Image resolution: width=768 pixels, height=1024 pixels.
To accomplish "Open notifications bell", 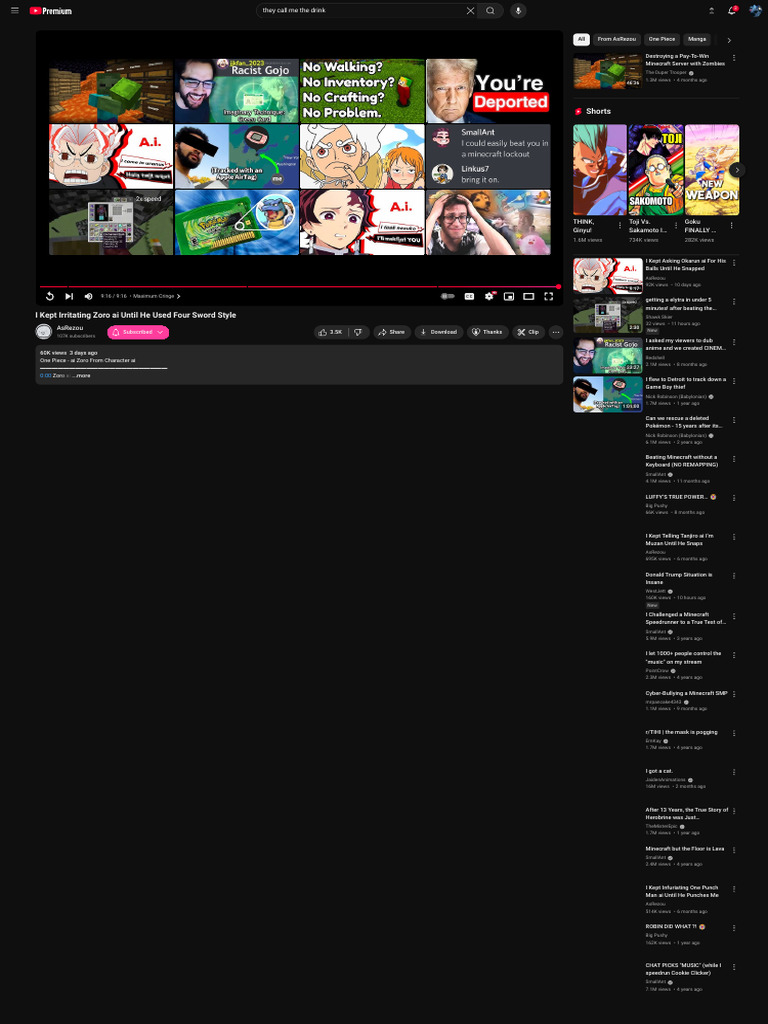I will coord(732,10).
